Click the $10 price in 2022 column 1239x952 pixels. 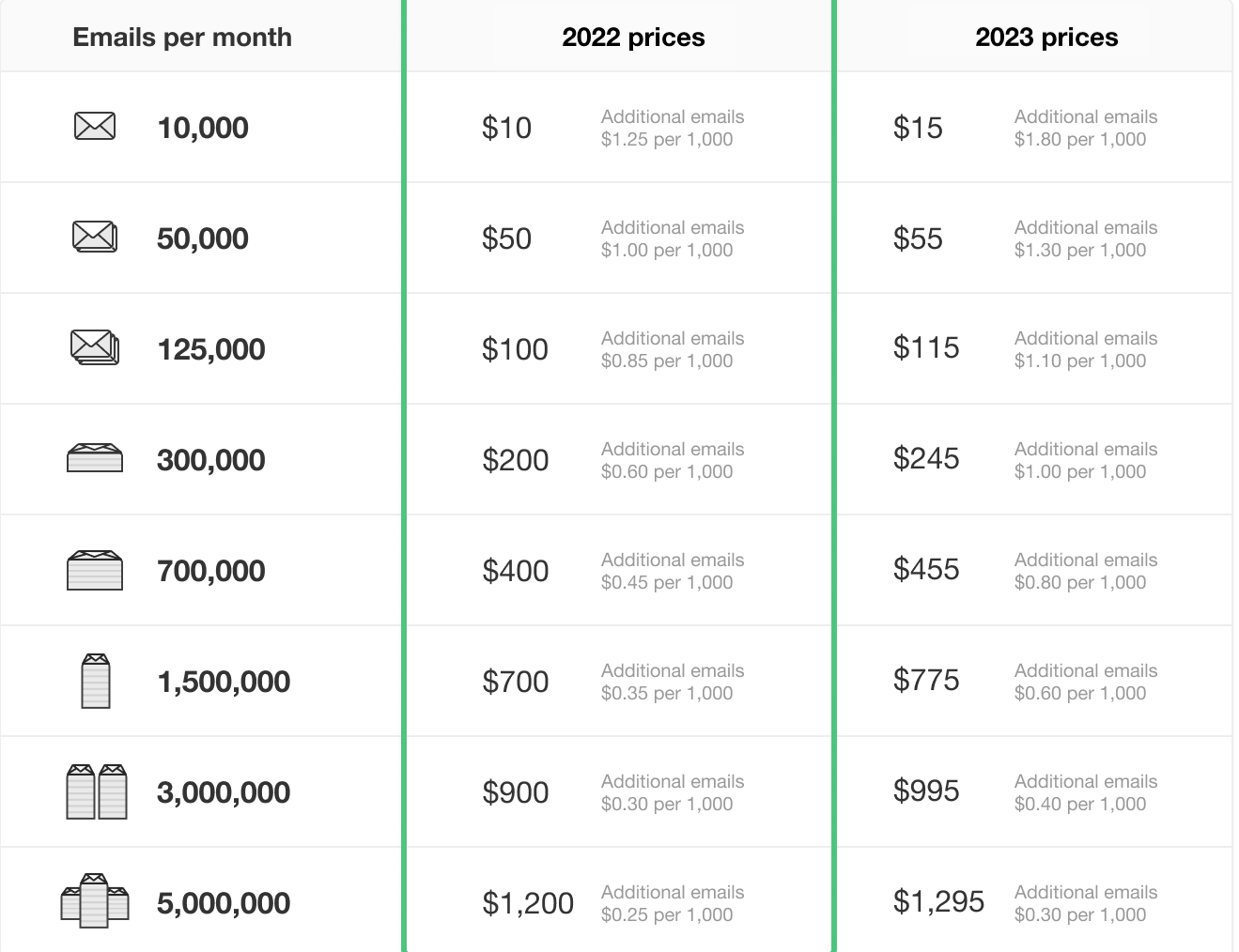click(506, 128)
